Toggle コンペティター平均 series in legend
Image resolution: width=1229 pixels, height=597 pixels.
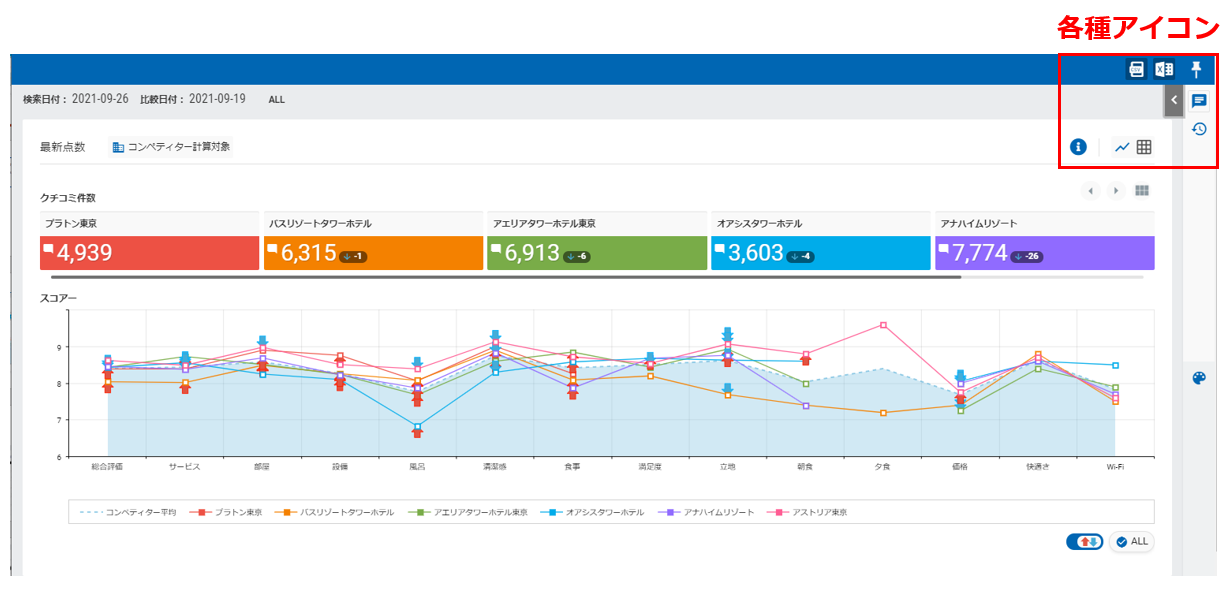pos(128,512)
